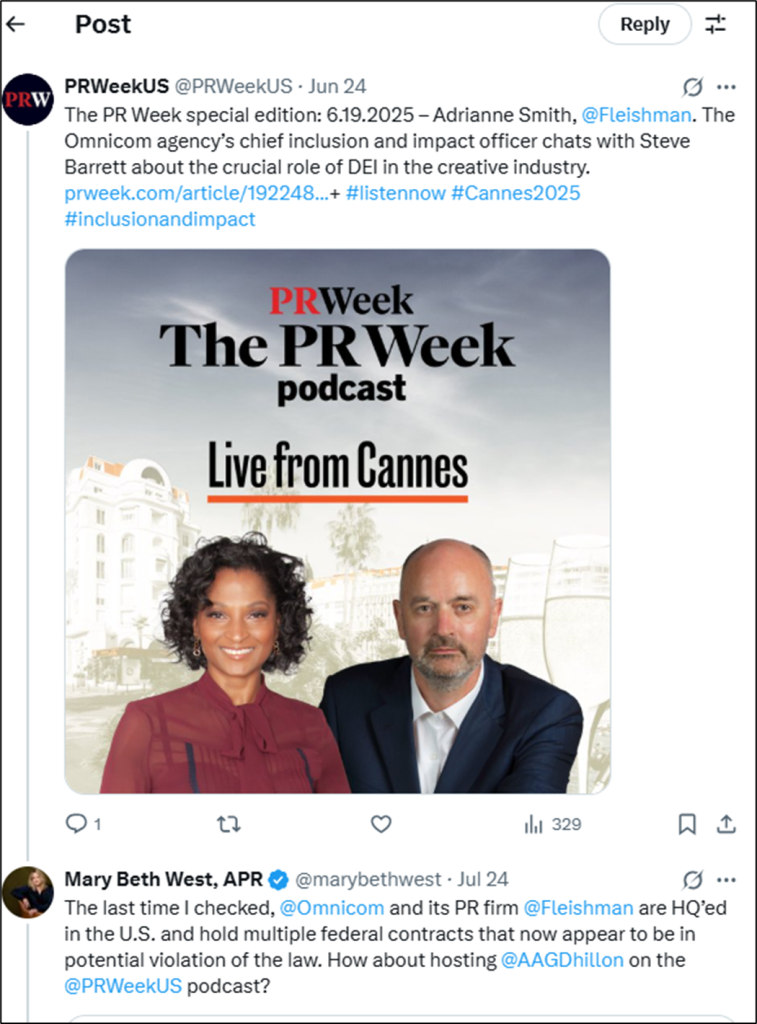Like the PRWeekUS podcast post
Screen dimensions: 757x1024
pyautogui.click(x=381, y=824)
